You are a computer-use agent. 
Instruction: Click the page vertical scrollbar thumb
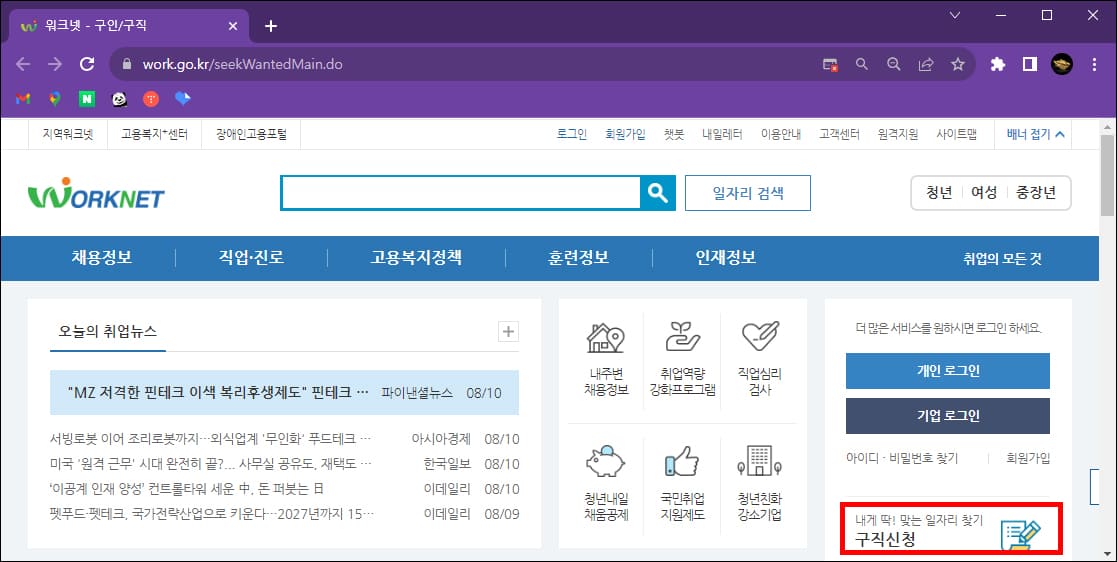pos(1106,175)
